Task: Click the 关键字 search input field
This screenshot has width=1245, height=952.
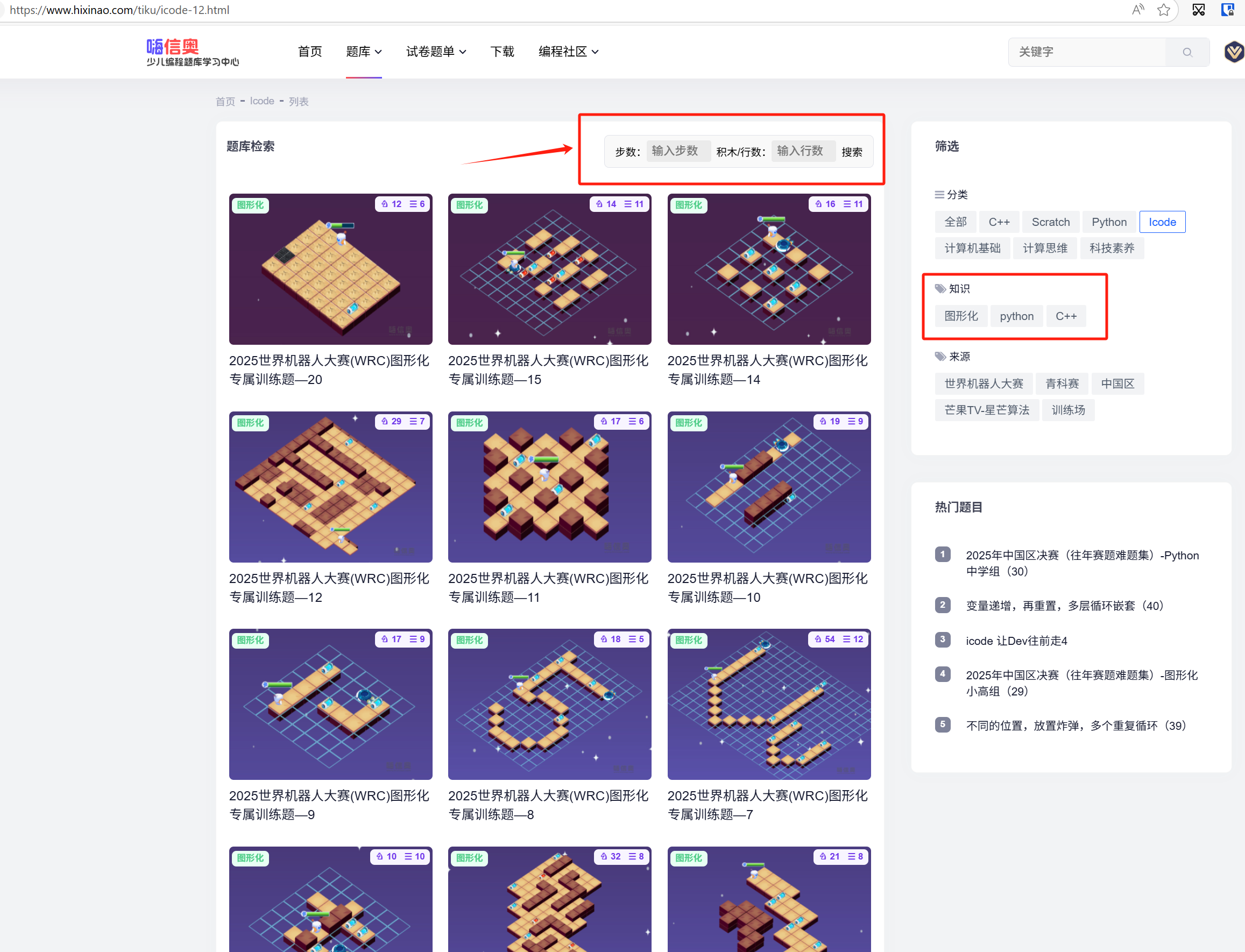Action: 1086,52
